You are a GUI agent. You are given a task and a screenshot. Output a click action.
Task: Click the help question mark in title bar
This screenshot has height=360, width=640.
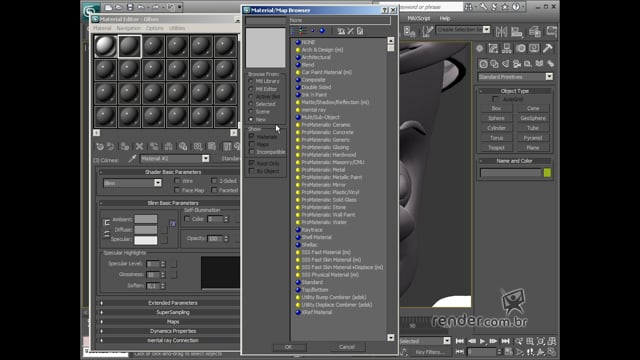click(516, 7)
